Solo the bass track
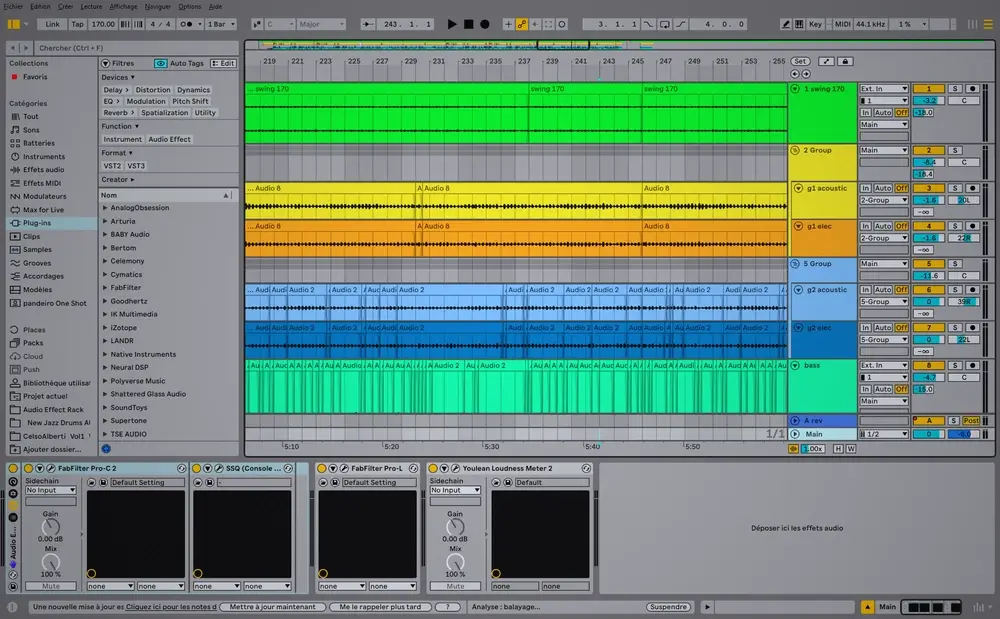Image resolution: width=1000 pixels, height=619 pixels. coord(955,365)
